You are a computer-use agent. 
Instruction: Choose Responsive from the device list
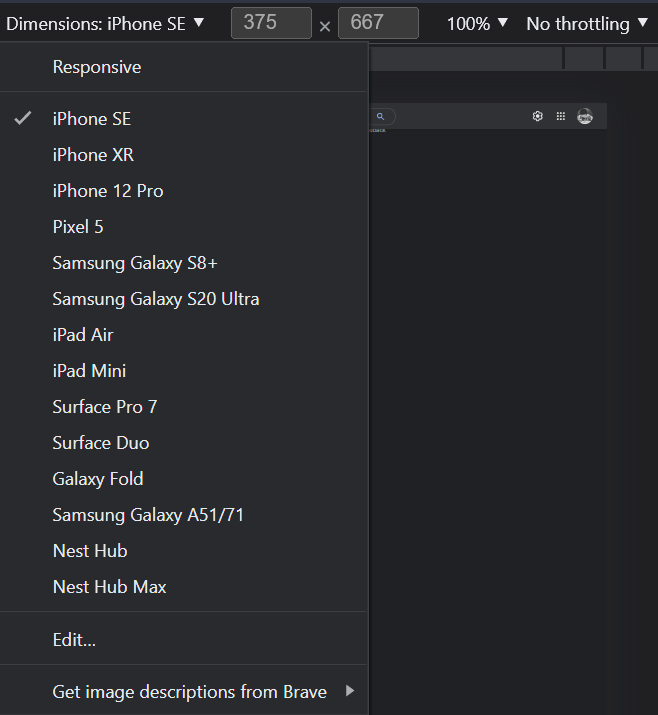(x=97, y=67)
